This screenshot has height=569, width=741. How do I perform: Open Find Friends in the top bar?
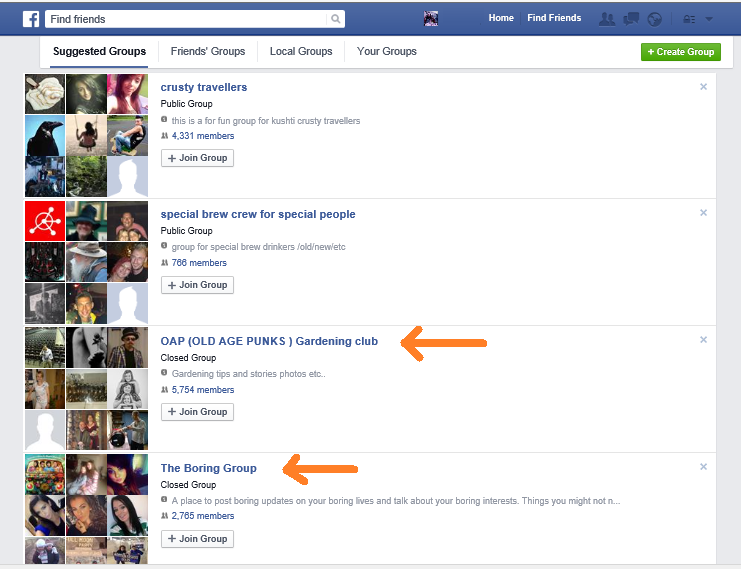pyautogui.click(x=554, y=18)
